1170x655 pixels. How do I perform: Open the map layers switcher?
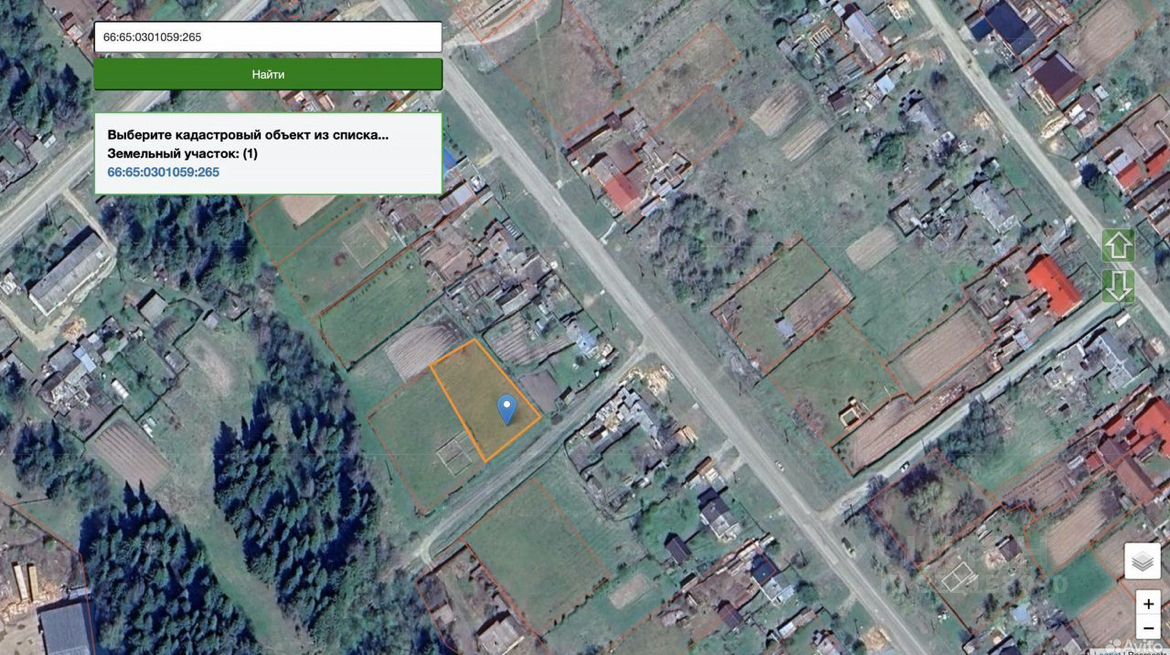coord(1142,561)
